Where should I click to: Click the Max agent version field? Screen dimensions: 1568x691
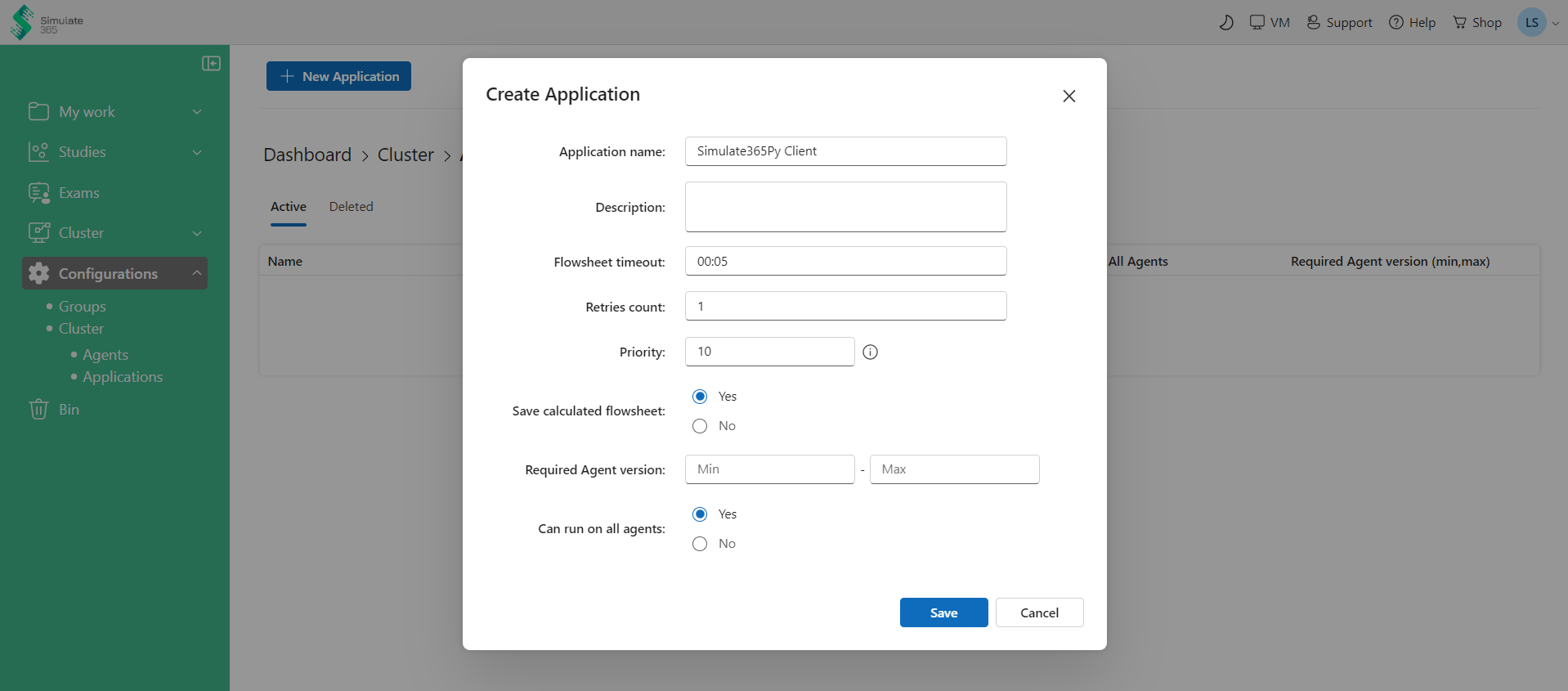954,469
